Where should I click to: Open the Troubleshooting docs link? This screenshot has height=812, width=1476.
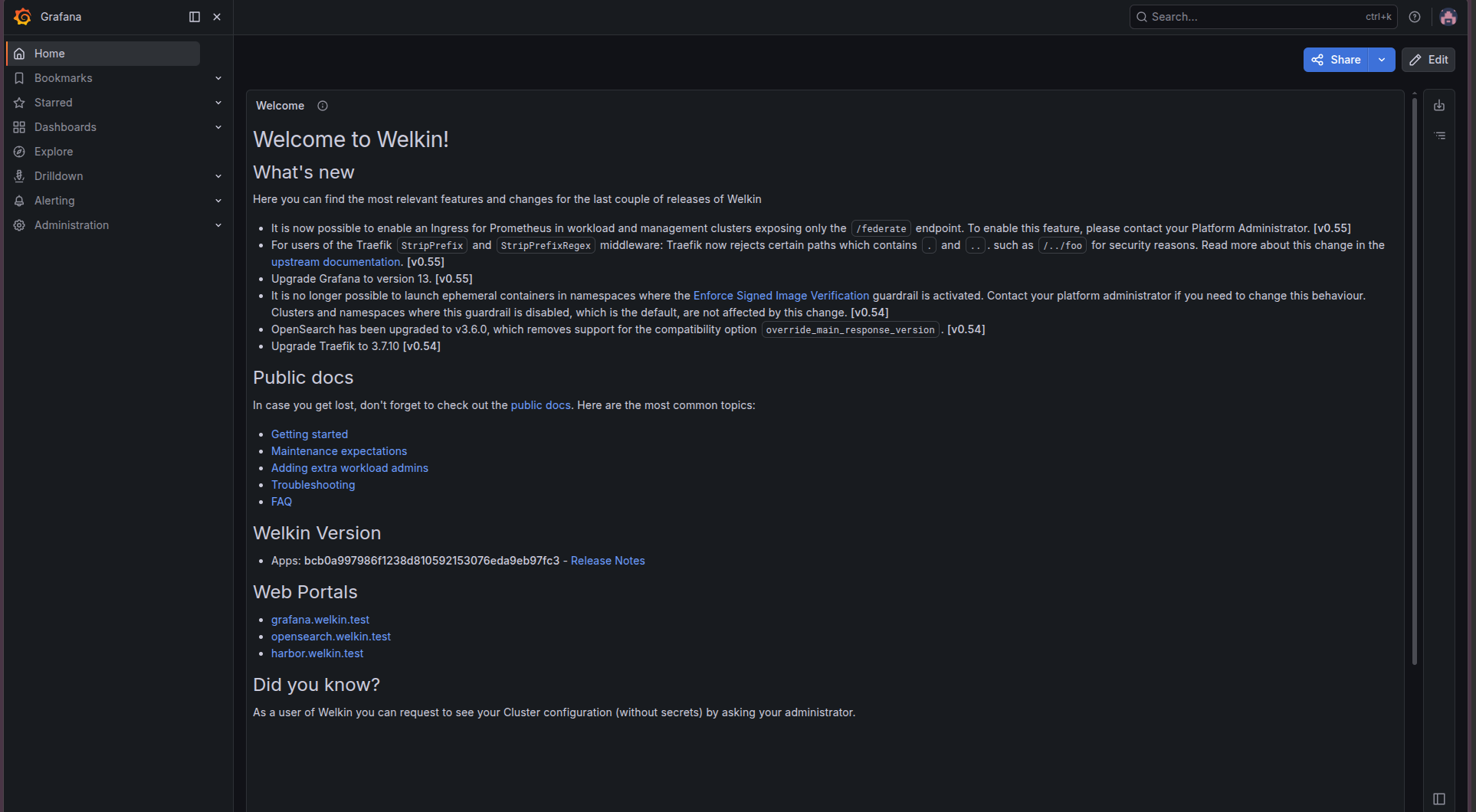(x=313, y=485)
